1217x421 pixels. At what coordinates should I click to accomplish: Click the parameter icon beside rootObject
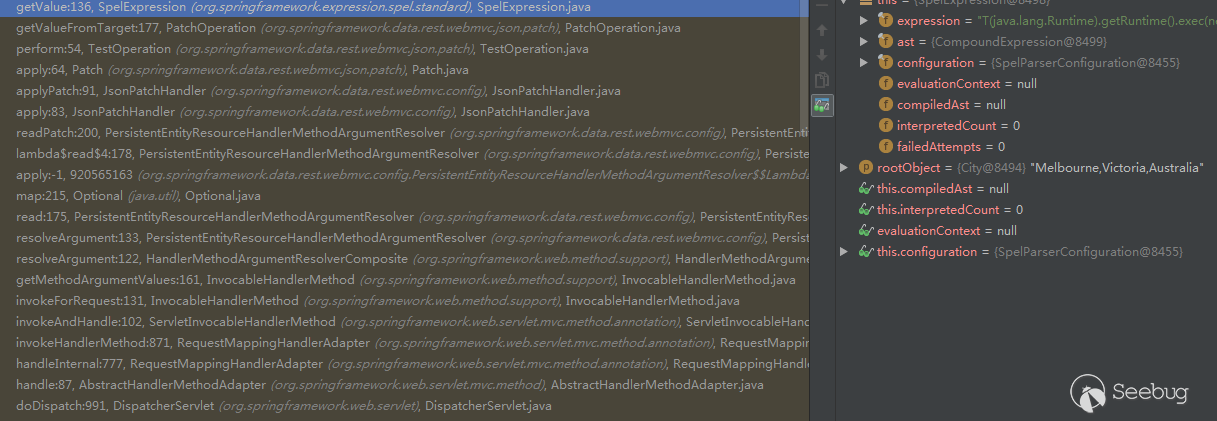pyautogui.click(x=866, y=168)
